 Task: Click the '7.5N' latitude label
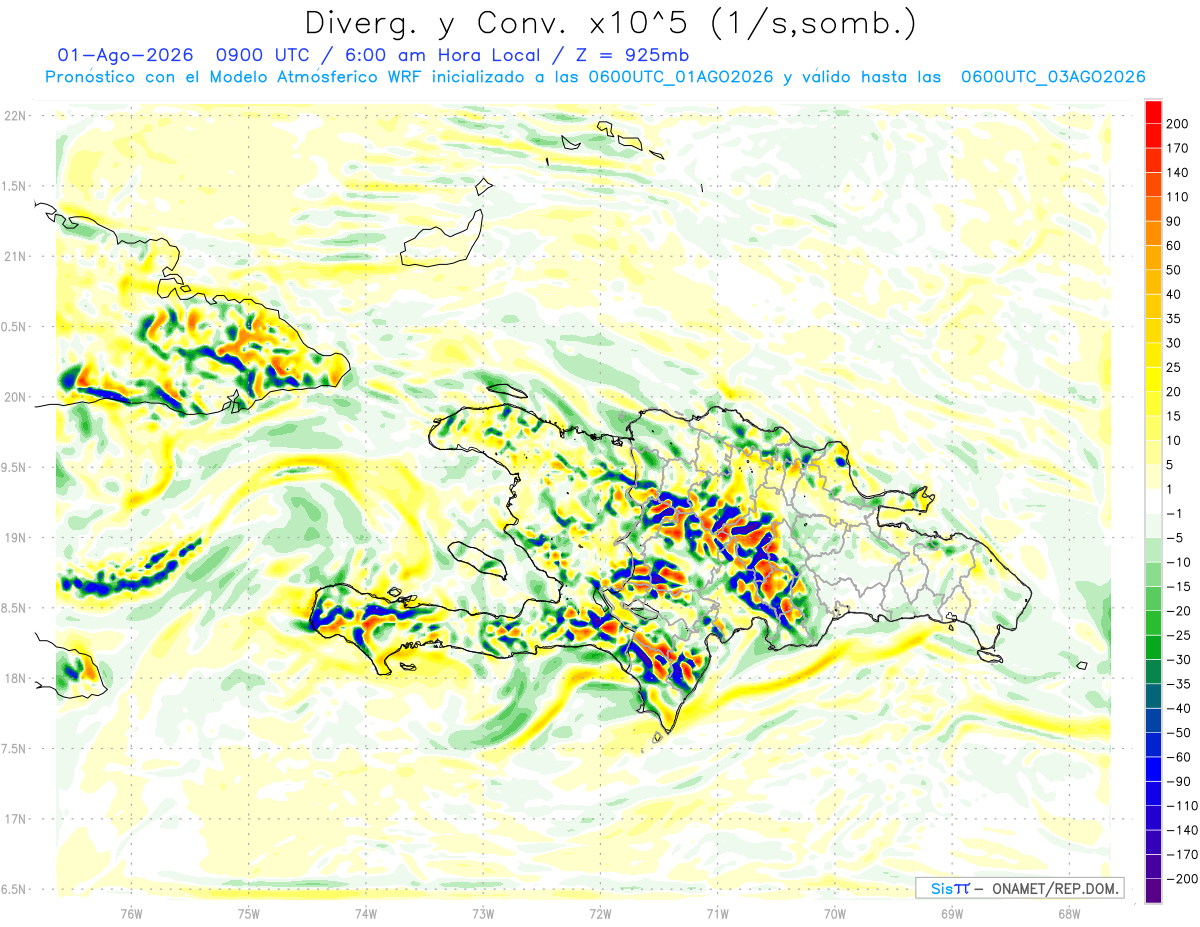click(x=15, y=748)
